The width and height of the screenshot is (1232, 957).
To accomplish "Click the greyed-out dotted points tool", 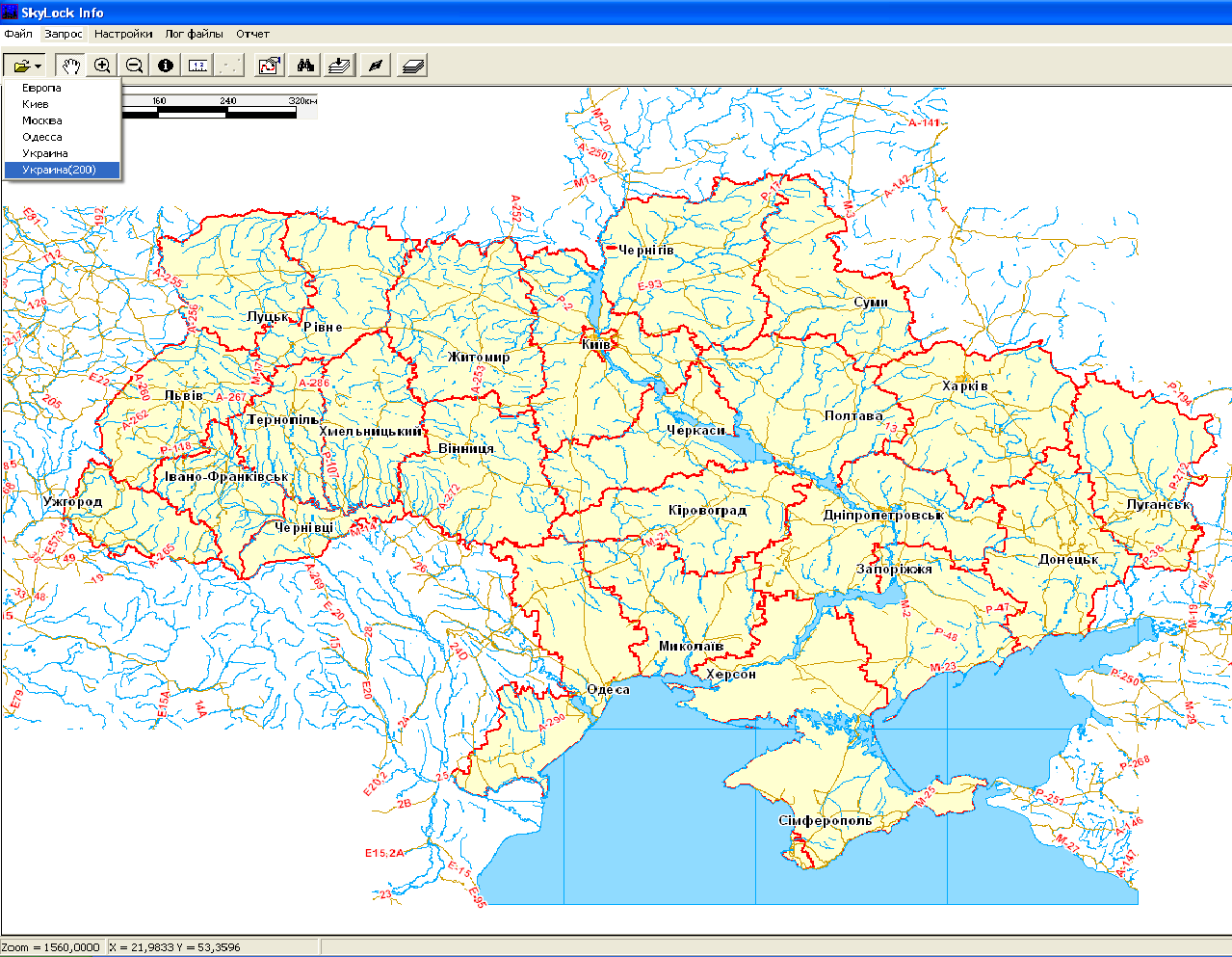I will point(229,66).
